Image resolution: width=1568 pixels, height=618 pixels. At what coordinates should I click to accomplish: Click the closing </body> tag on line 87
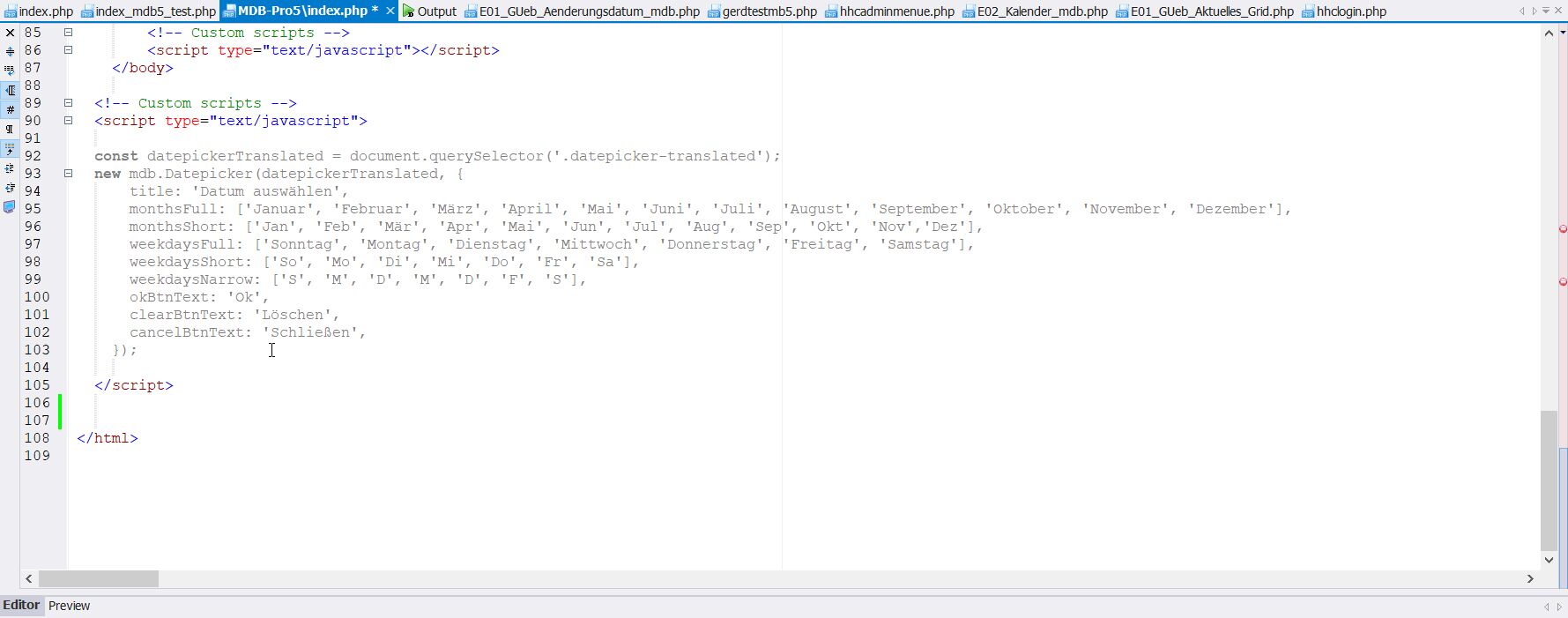(x=143, y=68)
